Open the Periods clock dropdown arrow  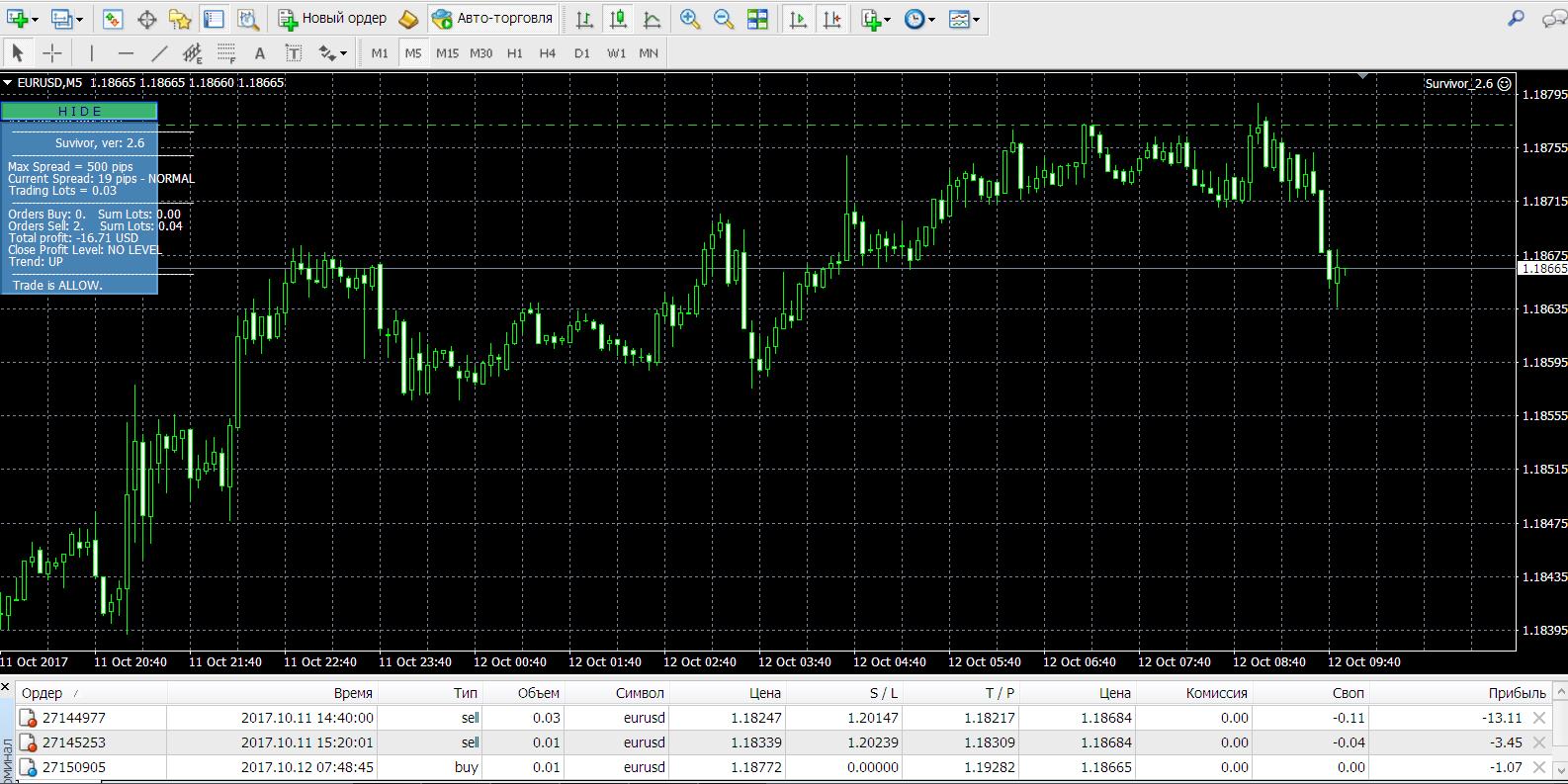pyautogui.click(x=931, y=19)
